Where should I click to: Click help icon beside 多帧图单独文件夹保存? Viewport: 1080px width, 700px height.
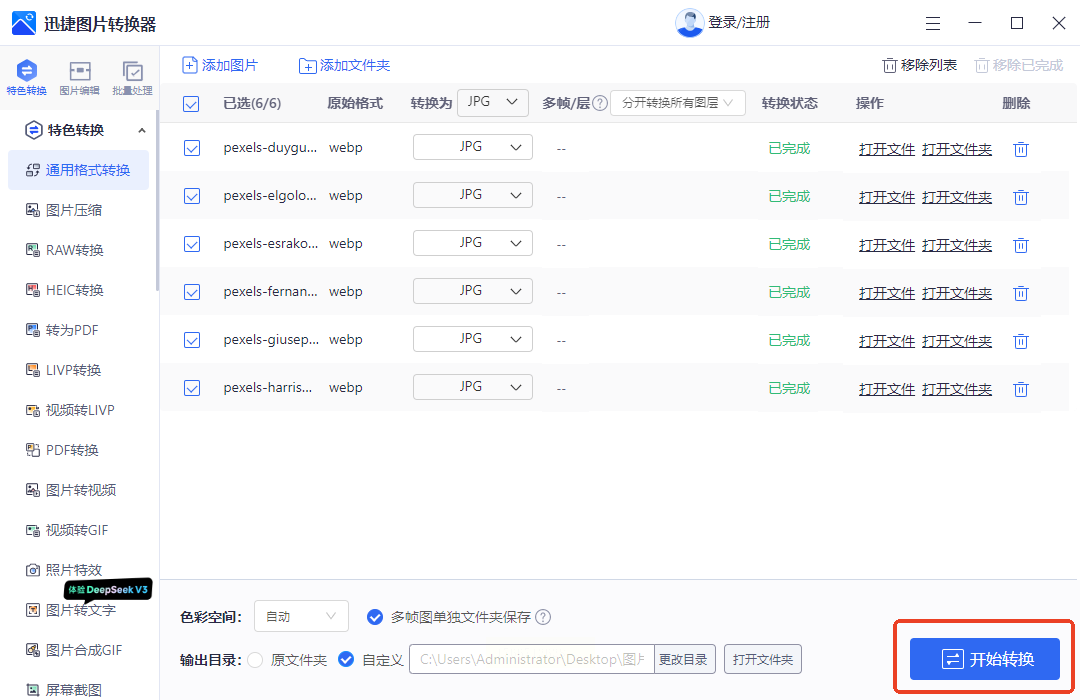pyautogui.click(x=543, y=617)
